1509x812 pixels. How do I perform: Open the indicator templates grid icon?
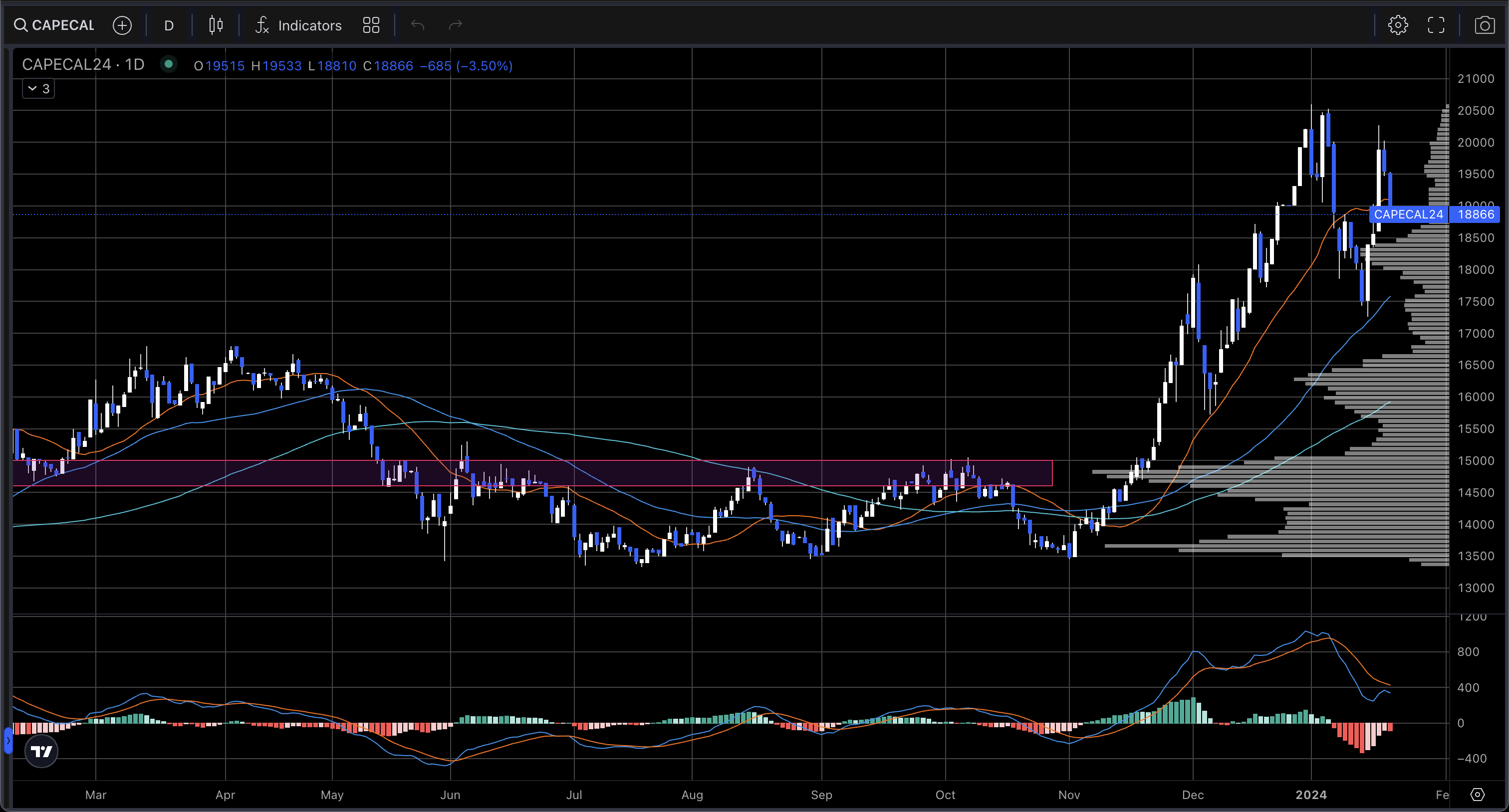pyautogui.click(x=371, y=25)
